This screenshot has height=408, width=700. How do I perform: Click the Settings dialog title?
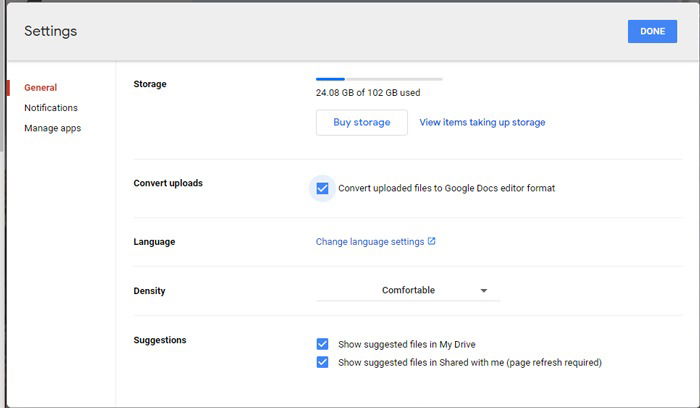click(x=50, y=31)
